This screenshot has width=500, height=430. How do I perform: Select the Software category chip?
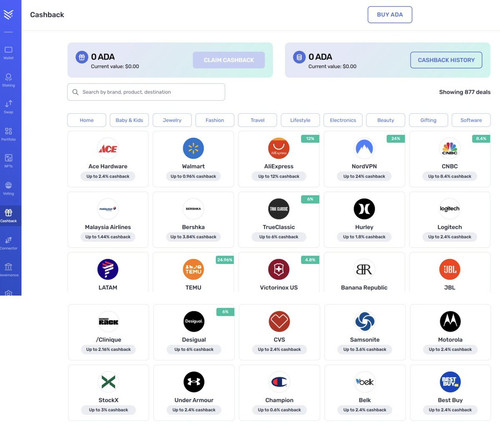pos(471,120)
